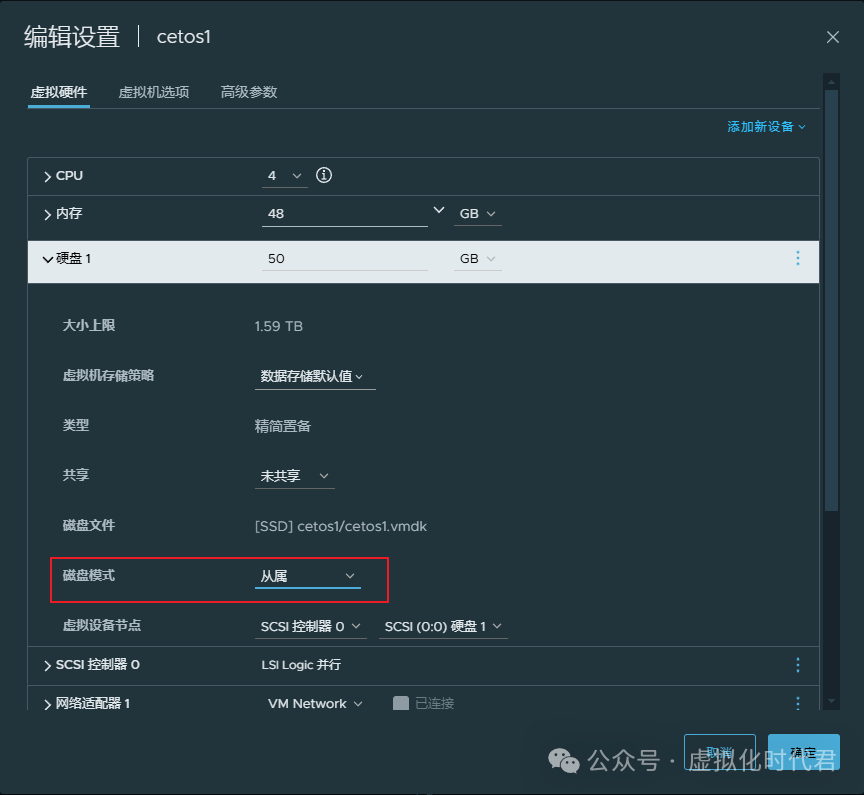Switch to the 虚拟机选项 tab

[154, 91]
